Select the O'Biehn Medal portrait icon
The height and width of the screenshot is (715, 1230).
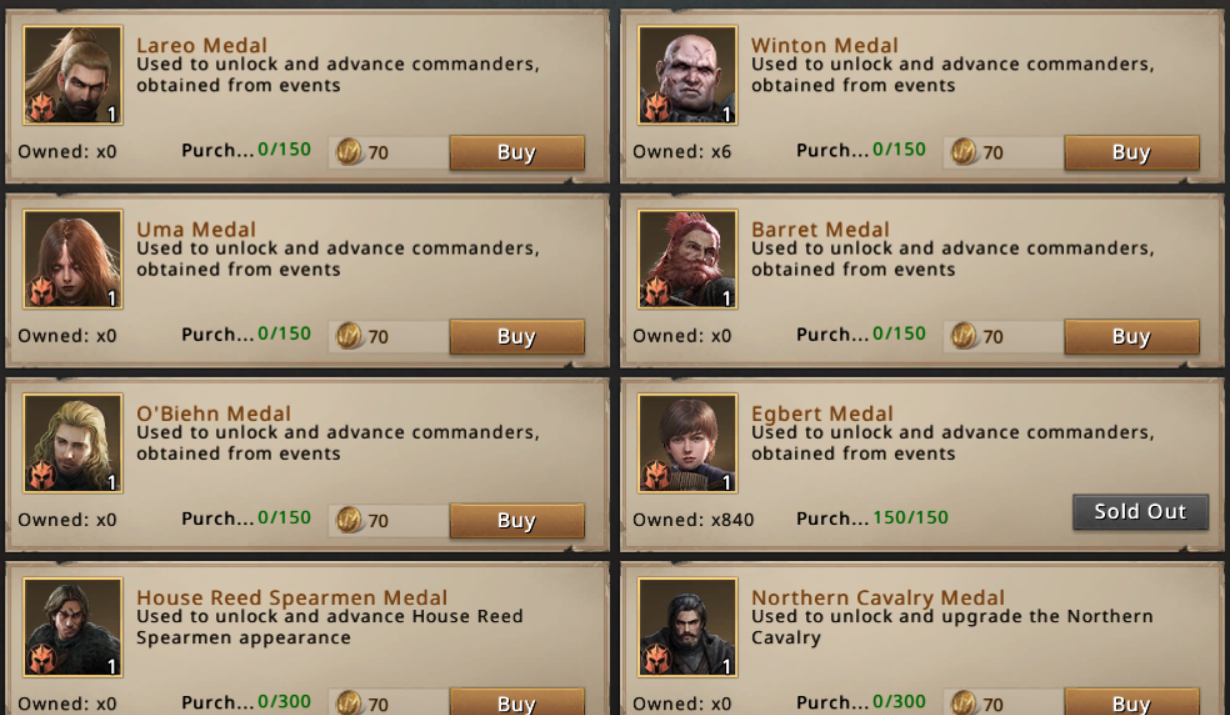coord(73,443)
